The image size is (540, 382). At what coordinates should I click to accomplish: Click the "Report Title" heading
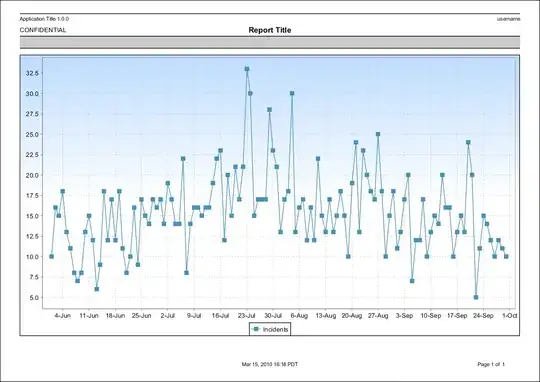pyautogui.click(x=270, y=30)
